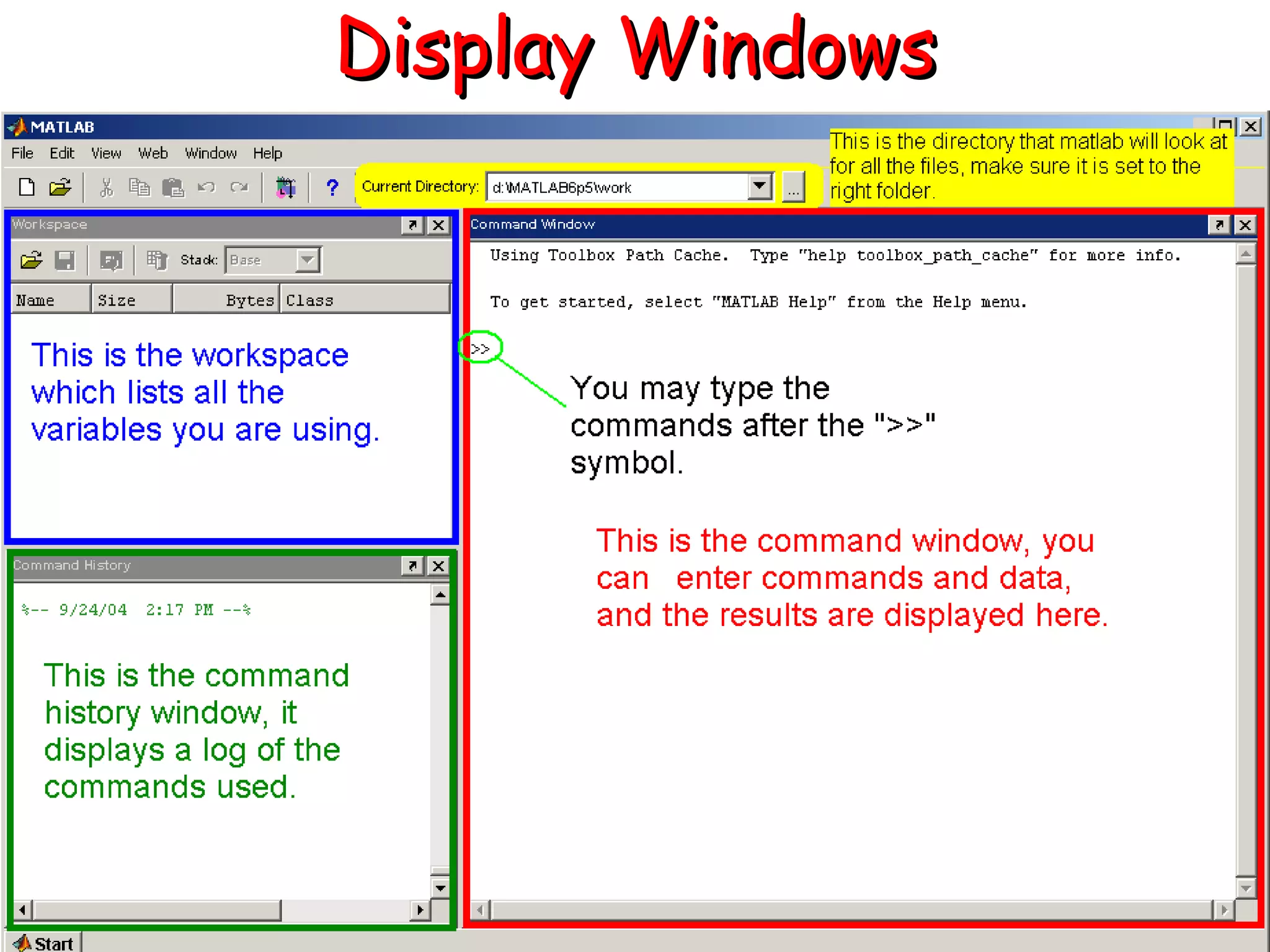This screenshot has height=952, width=1270.
Task: Click the blue Help question mark icon
Action: point(332,187)
